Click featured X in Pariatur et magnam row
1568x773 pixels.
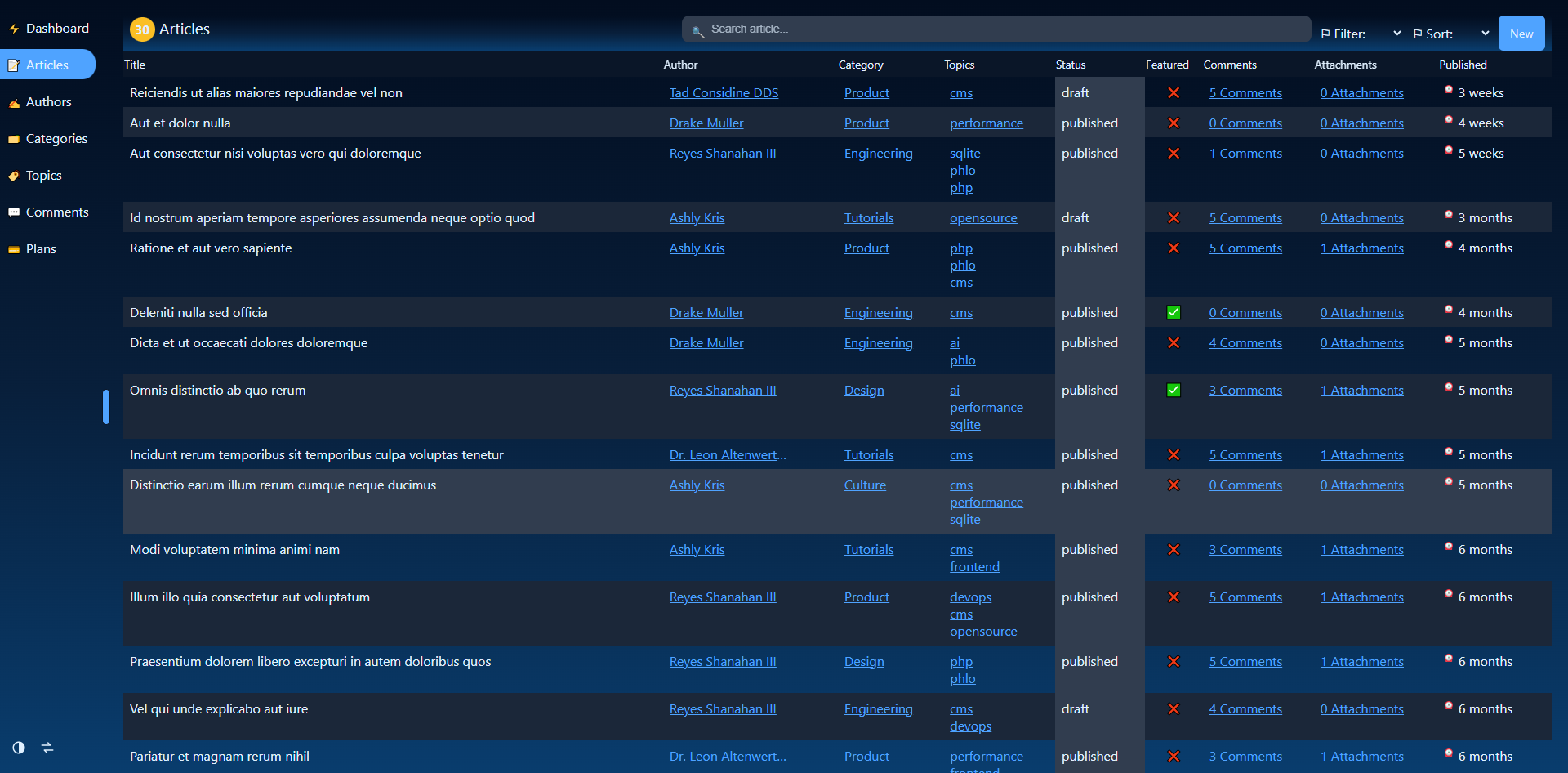1174,757
